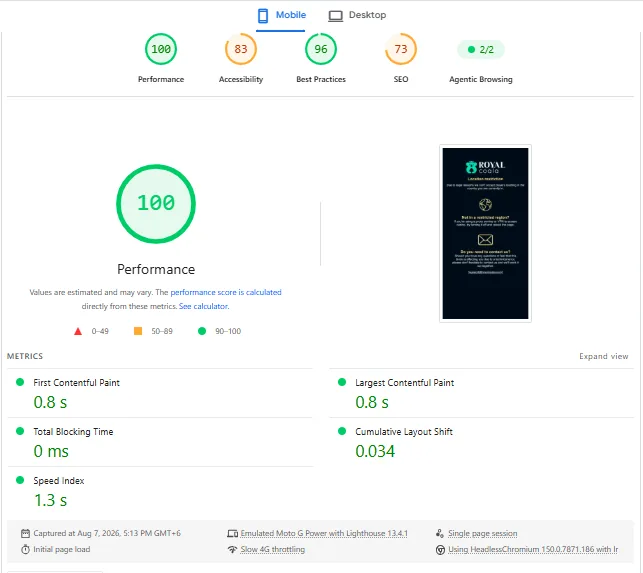Click the calendar icon beside Captured at

click(x=25, y=533)
